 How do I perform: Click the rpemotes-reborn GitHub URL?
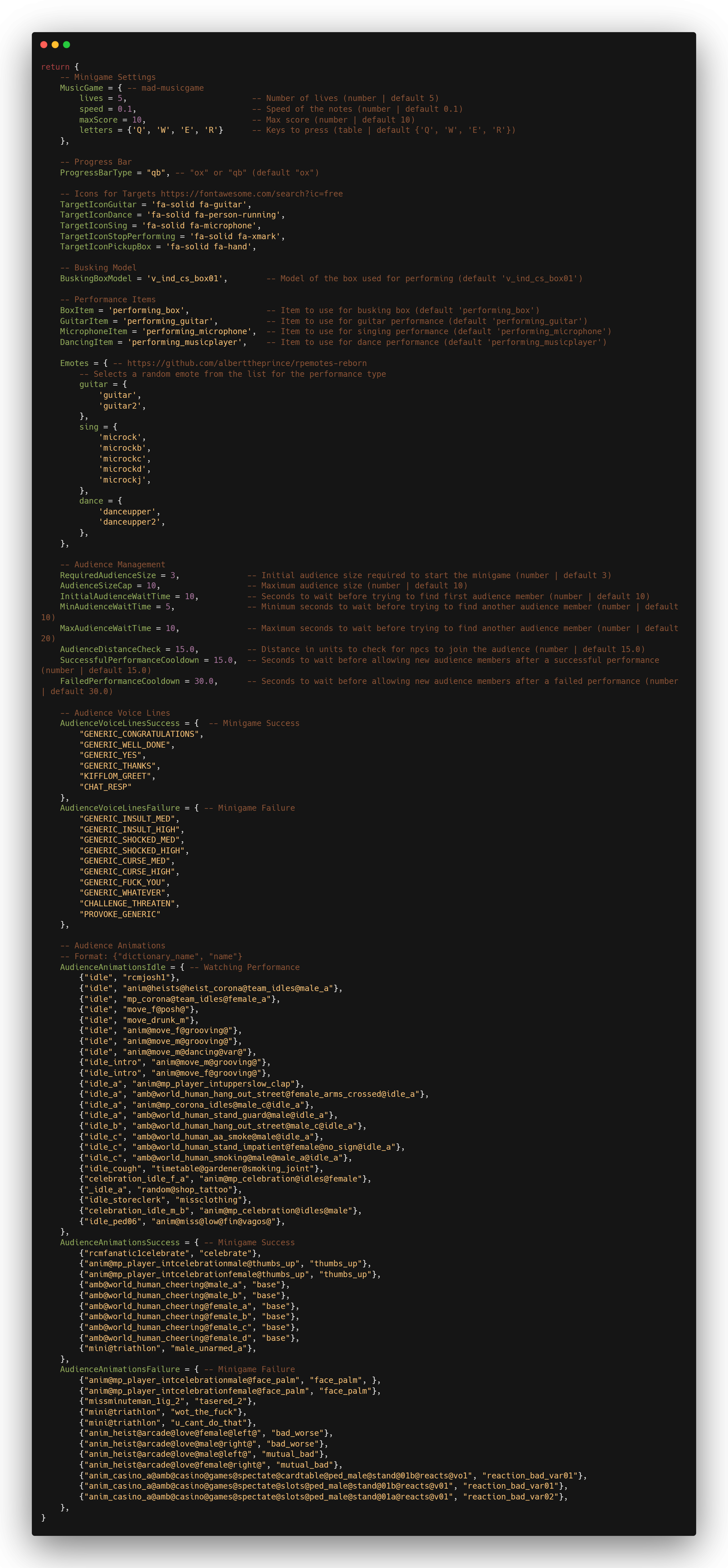[247, 363]
